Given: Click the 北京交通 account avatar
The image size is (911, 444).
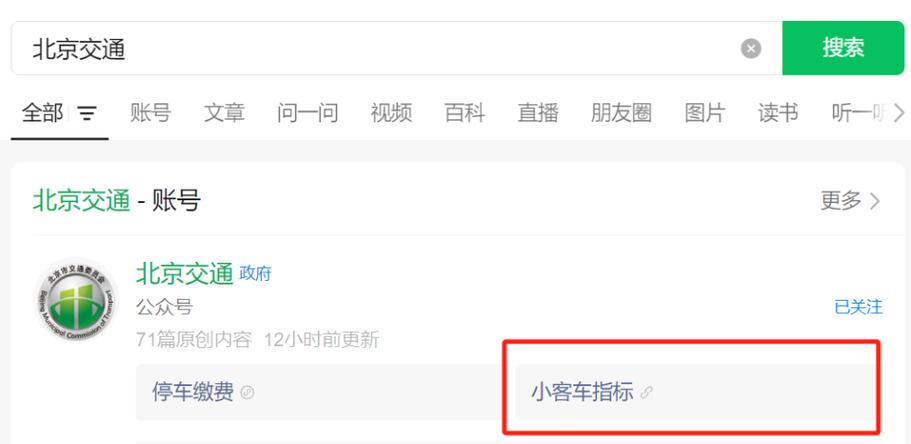Looking at the screenshot, I should 76,299.
